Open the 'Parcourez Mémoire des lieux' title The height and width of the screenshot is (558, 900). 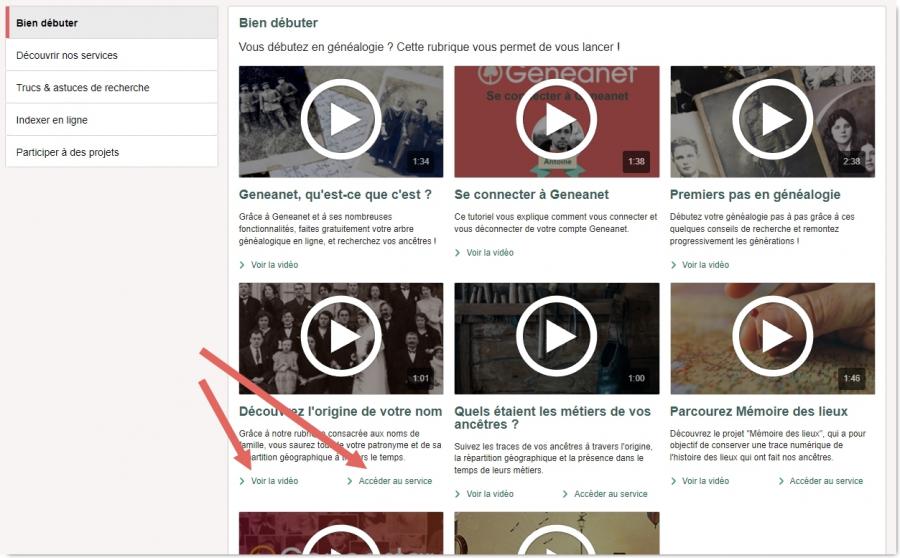coord(759,412)
